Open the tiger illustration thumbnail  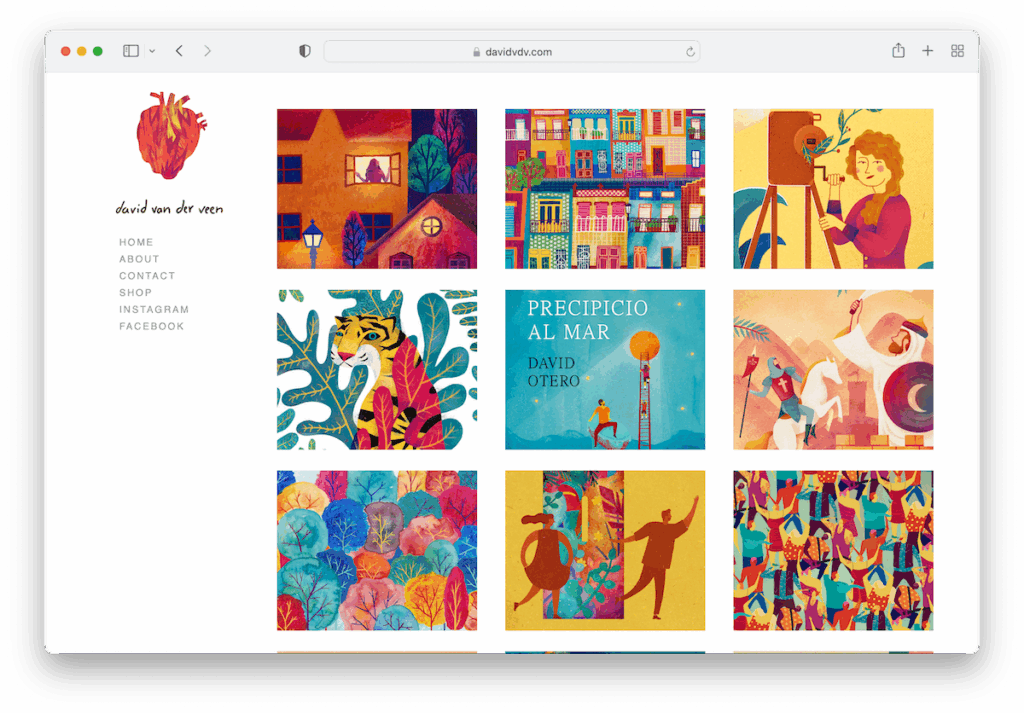tap(377, 370)
